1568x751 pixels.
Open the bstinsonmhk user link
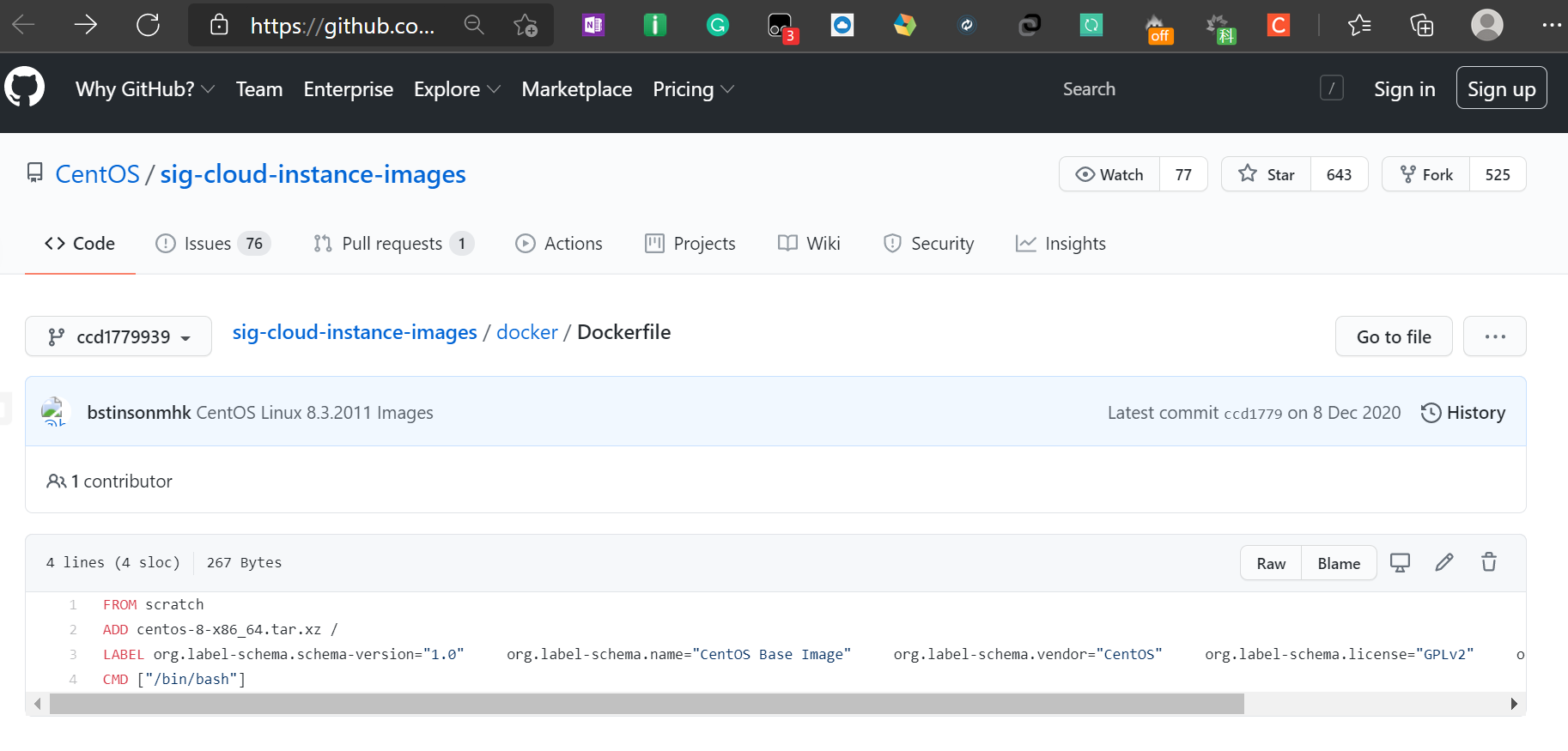pyautogui.click(x=139, y=413)
